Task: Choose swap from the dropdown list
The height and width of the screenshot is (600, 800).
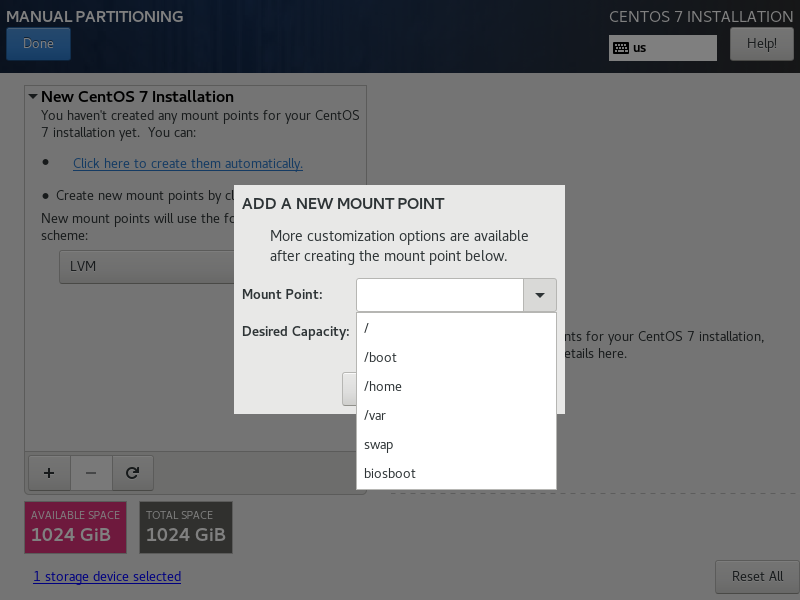Action: point(456,444)
